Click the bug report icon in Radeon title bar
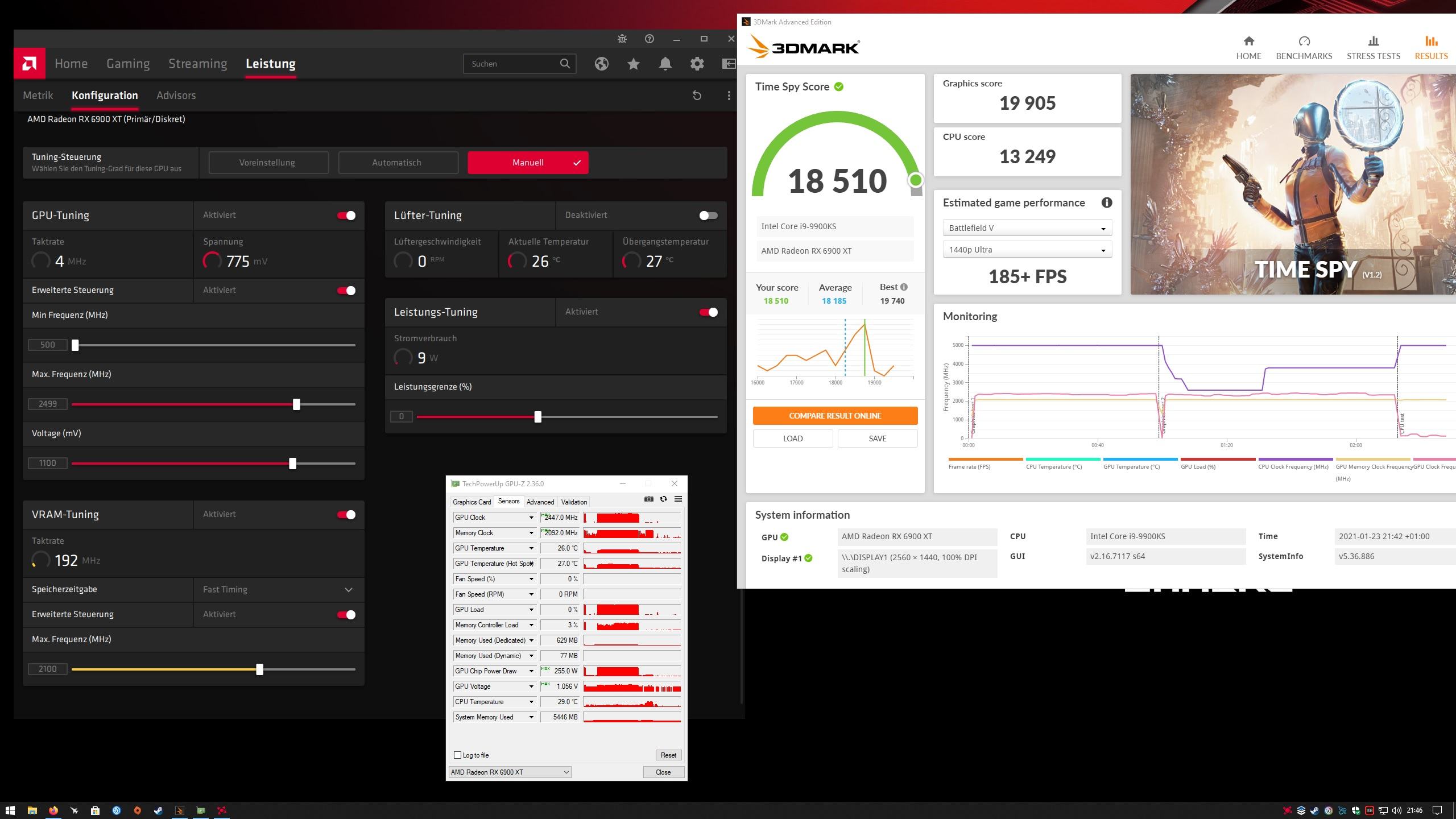The width and height of the screenshot is (1456, 819). pyautogui.click(x=622, y=39)
